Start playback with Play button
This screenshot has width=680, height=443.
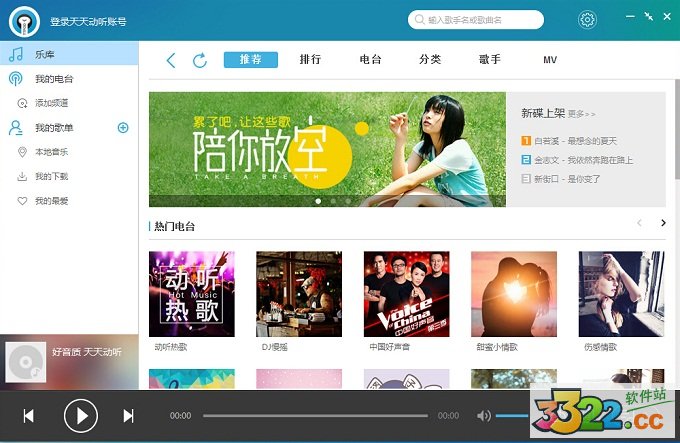[81, 416]
